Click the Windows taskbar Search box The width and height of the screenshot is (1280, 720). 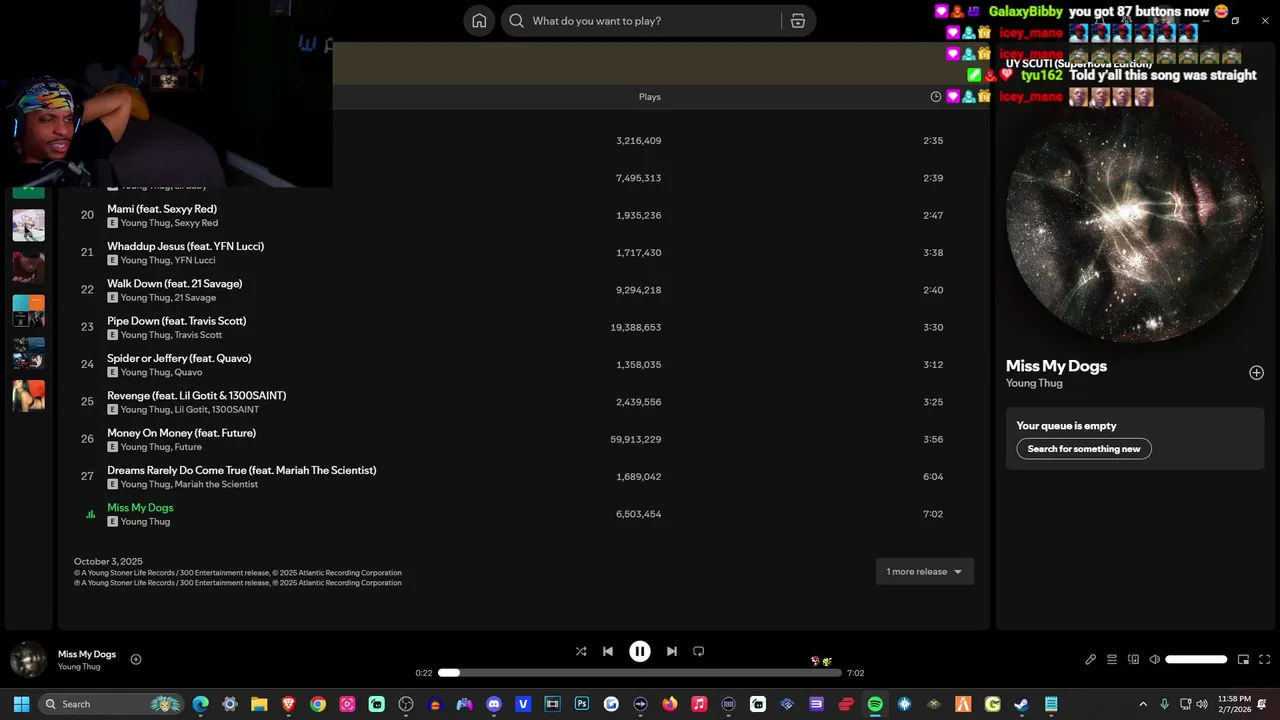pos(111,704)
